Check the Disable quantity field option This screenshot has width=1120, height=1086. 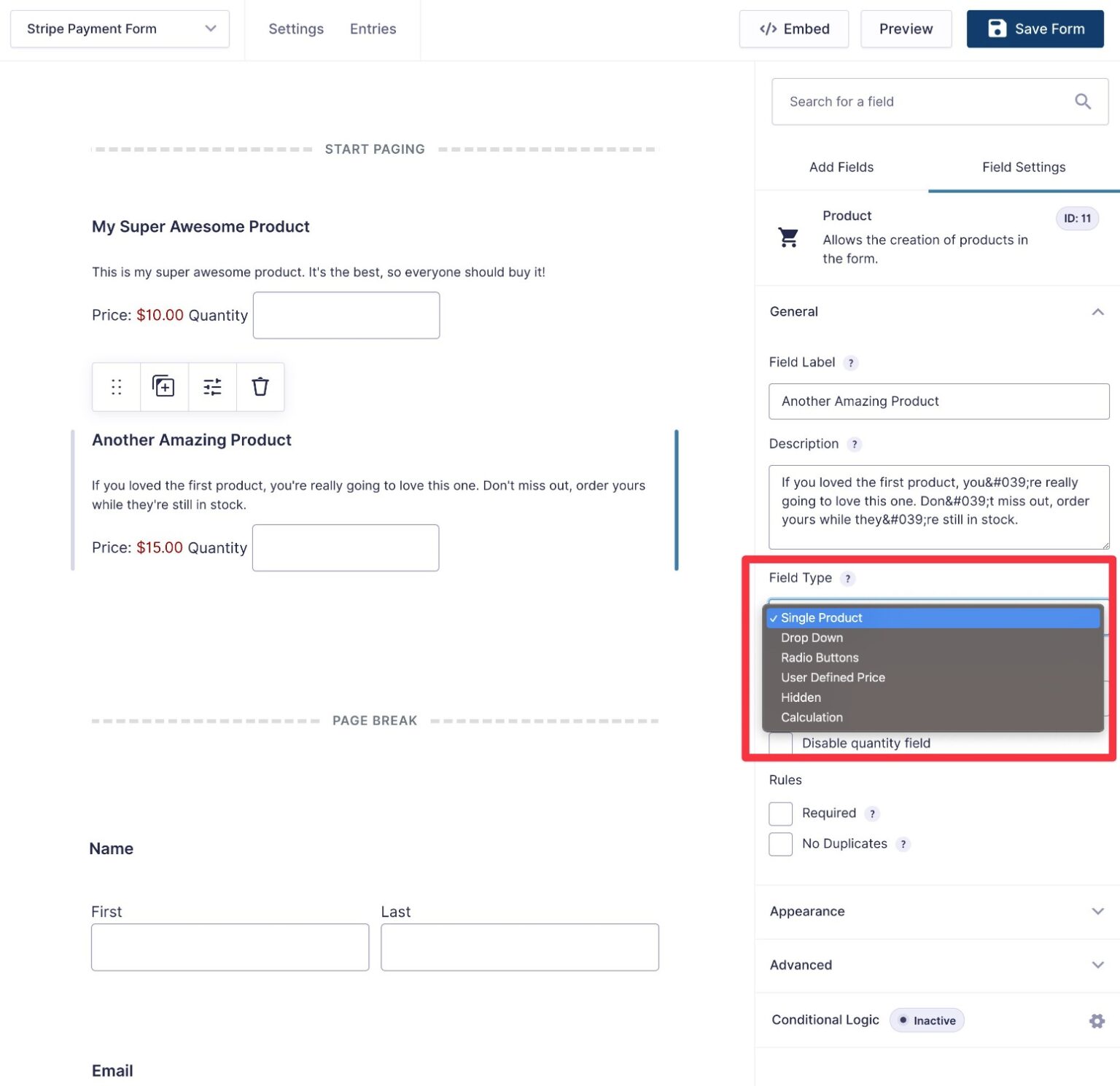(x=780, y=743)
